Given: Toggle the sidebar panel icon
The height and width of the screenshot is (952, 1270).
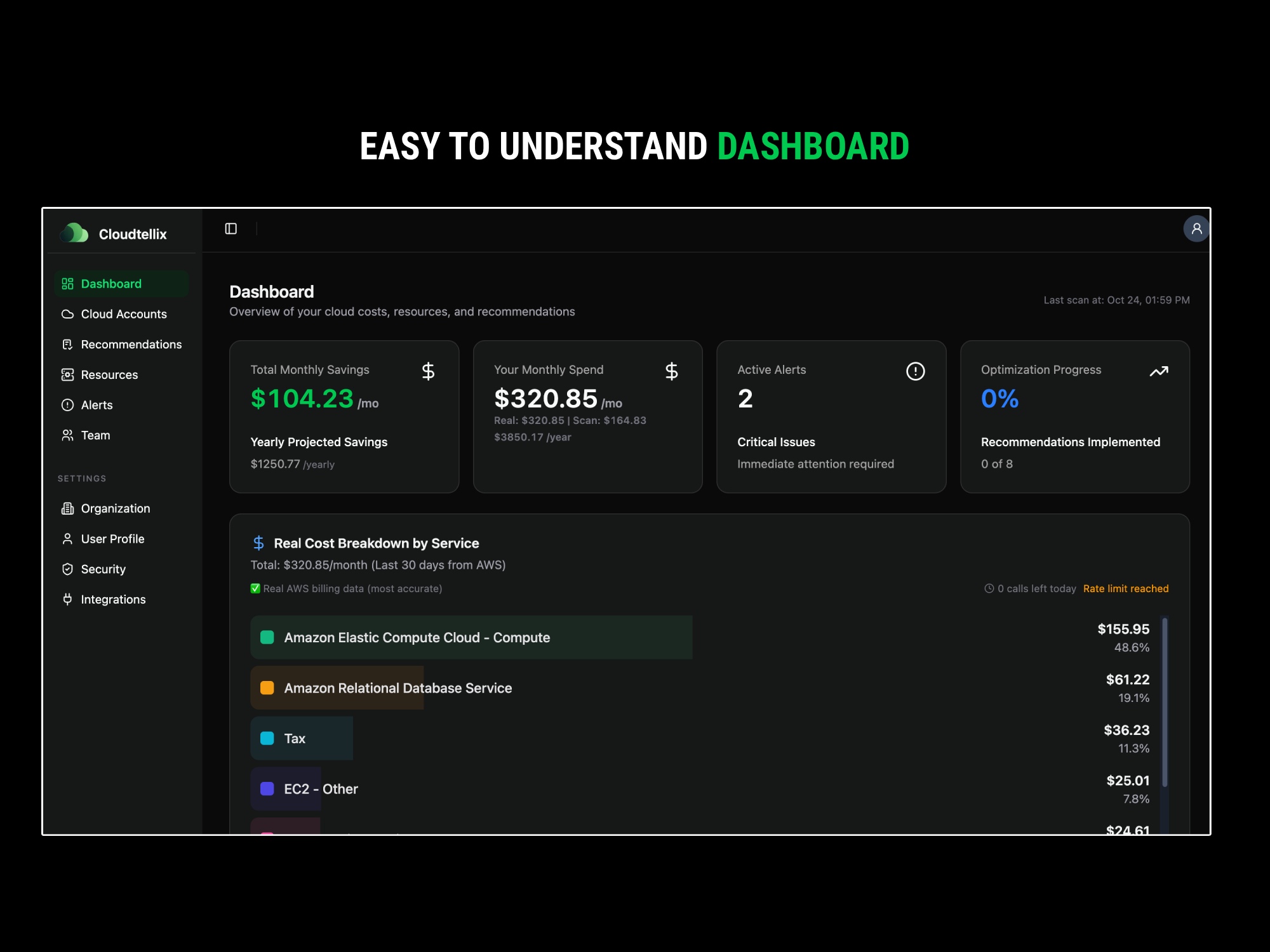Looking at the screenshot, I should click(x=231, y=228).
